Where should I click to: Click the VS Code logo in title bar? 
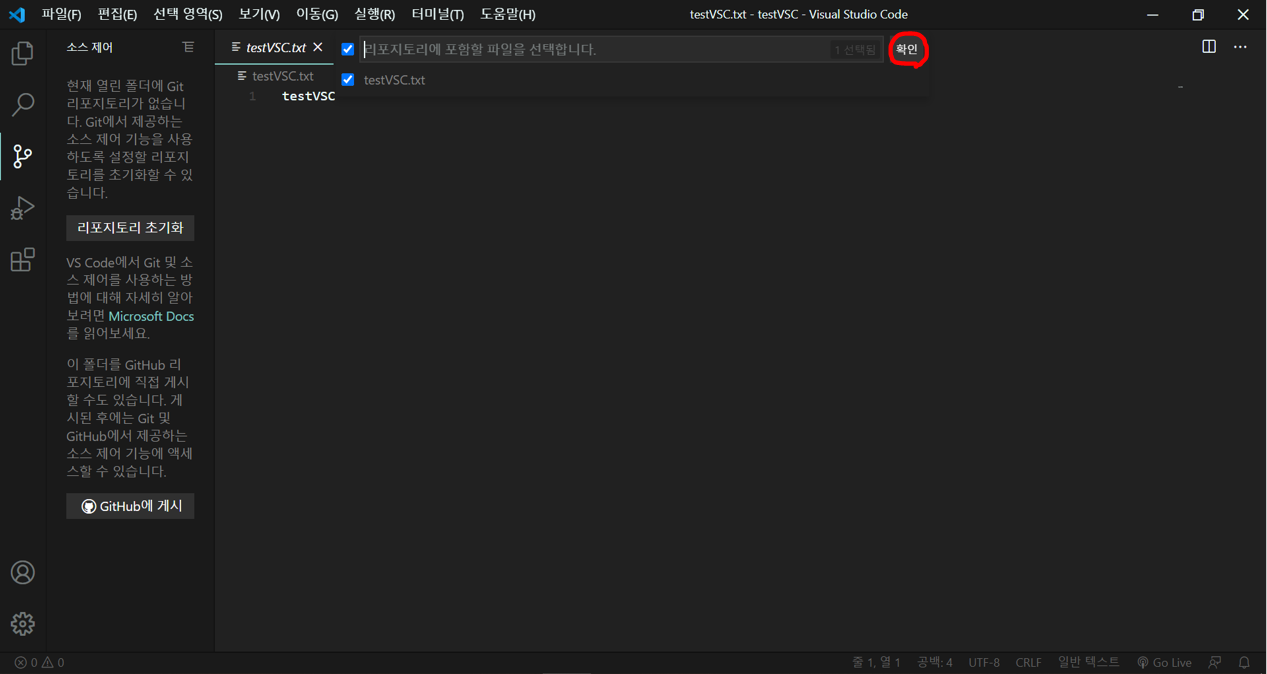point(17,14)
